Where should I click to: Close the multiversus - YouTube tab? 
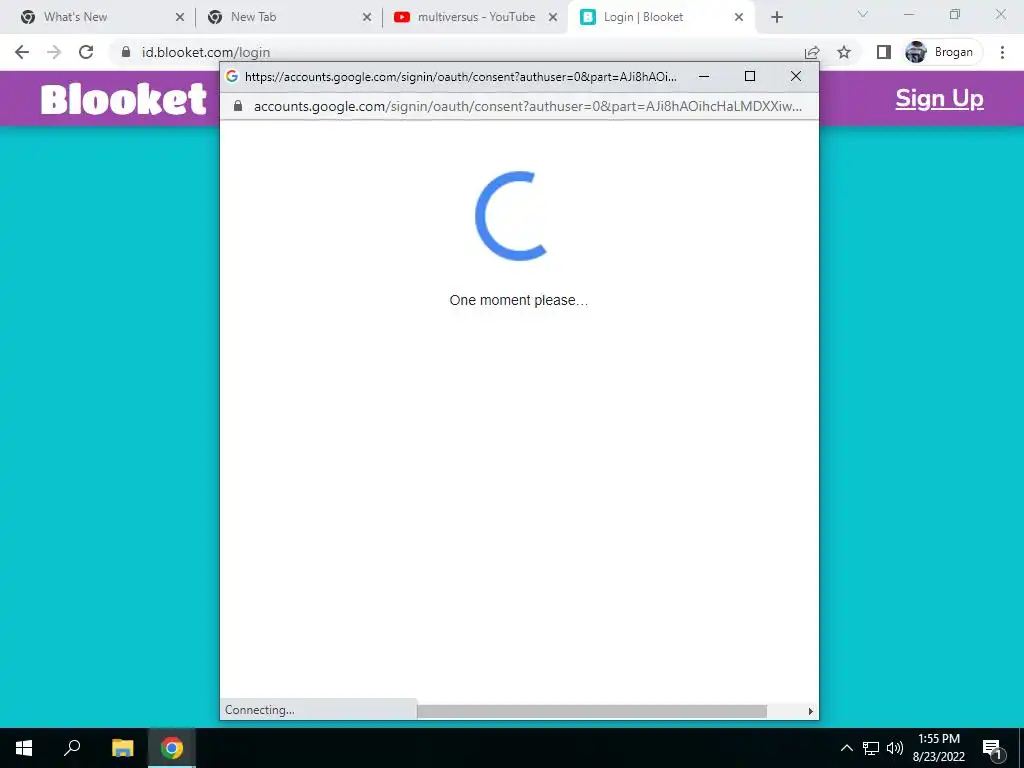pos(552,18)
